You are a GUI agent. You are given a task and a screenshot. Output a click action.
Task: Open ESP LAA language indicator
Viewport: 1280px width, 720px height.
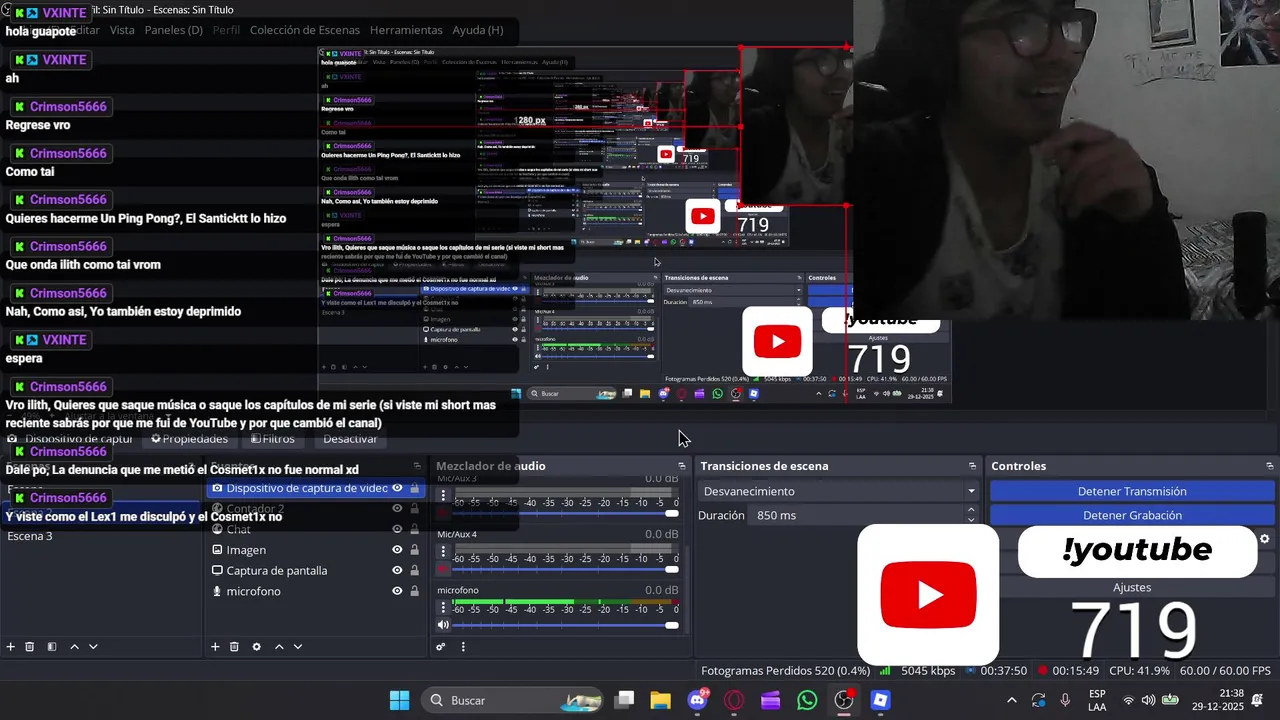coord(1097,700)
